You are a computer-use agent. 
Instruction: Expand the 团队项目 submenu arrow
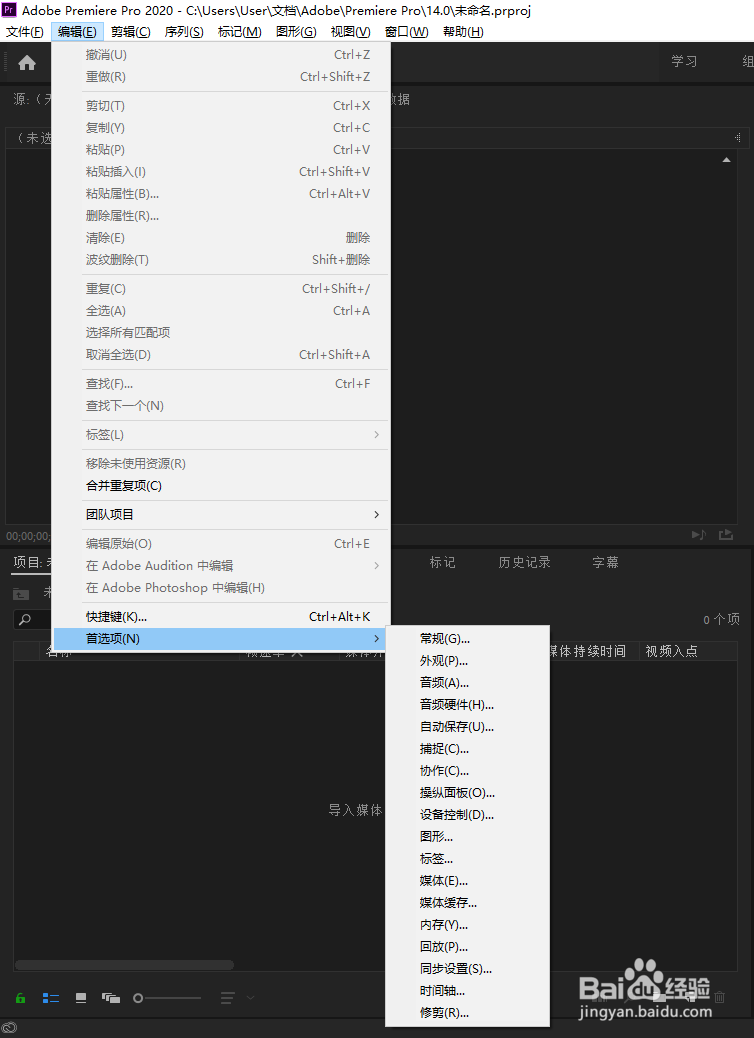click(377, 514)
